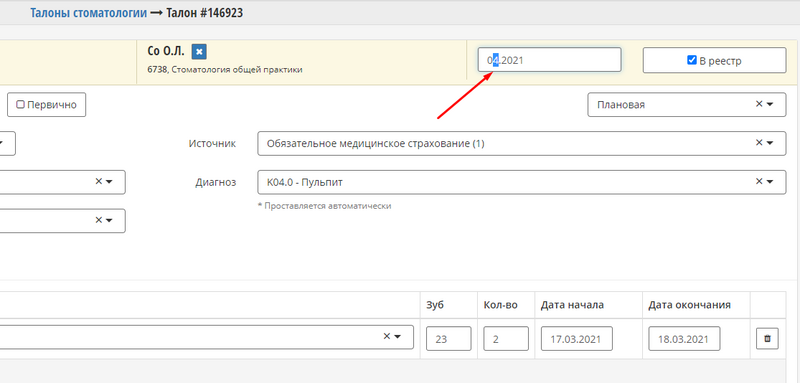
Task: Click the Кол-во field with value 2
Action: coord(506,339)
